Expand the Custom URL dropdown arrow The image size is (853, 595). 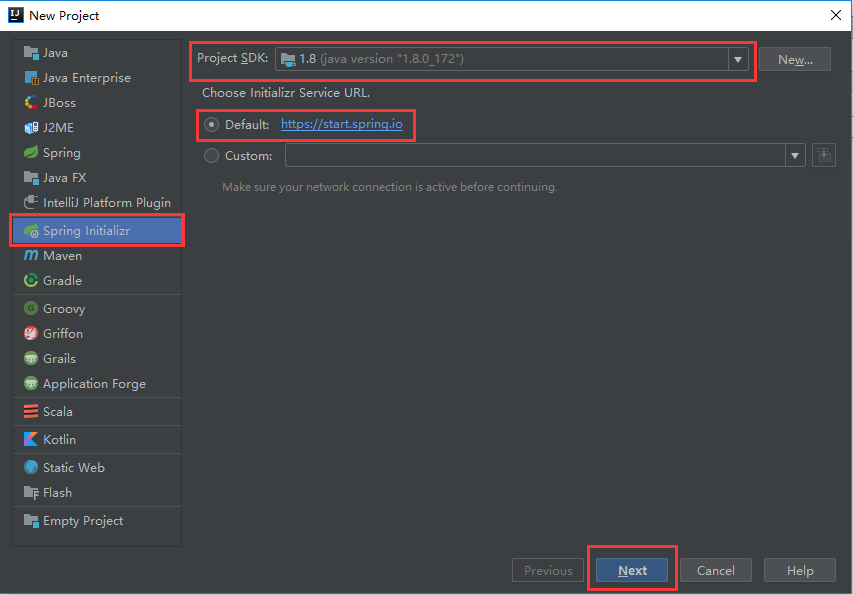[x=795, y=156]
